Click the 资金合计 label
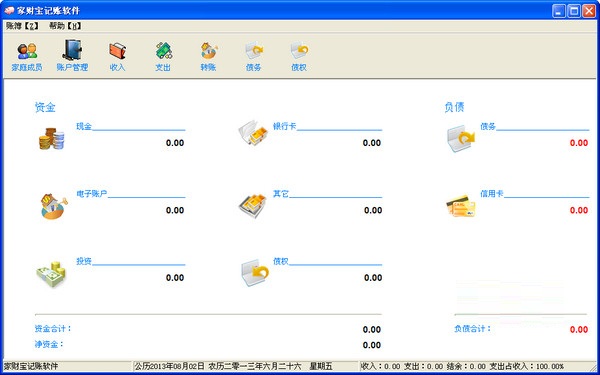The image size is (600, 375). tap(53, 328)
